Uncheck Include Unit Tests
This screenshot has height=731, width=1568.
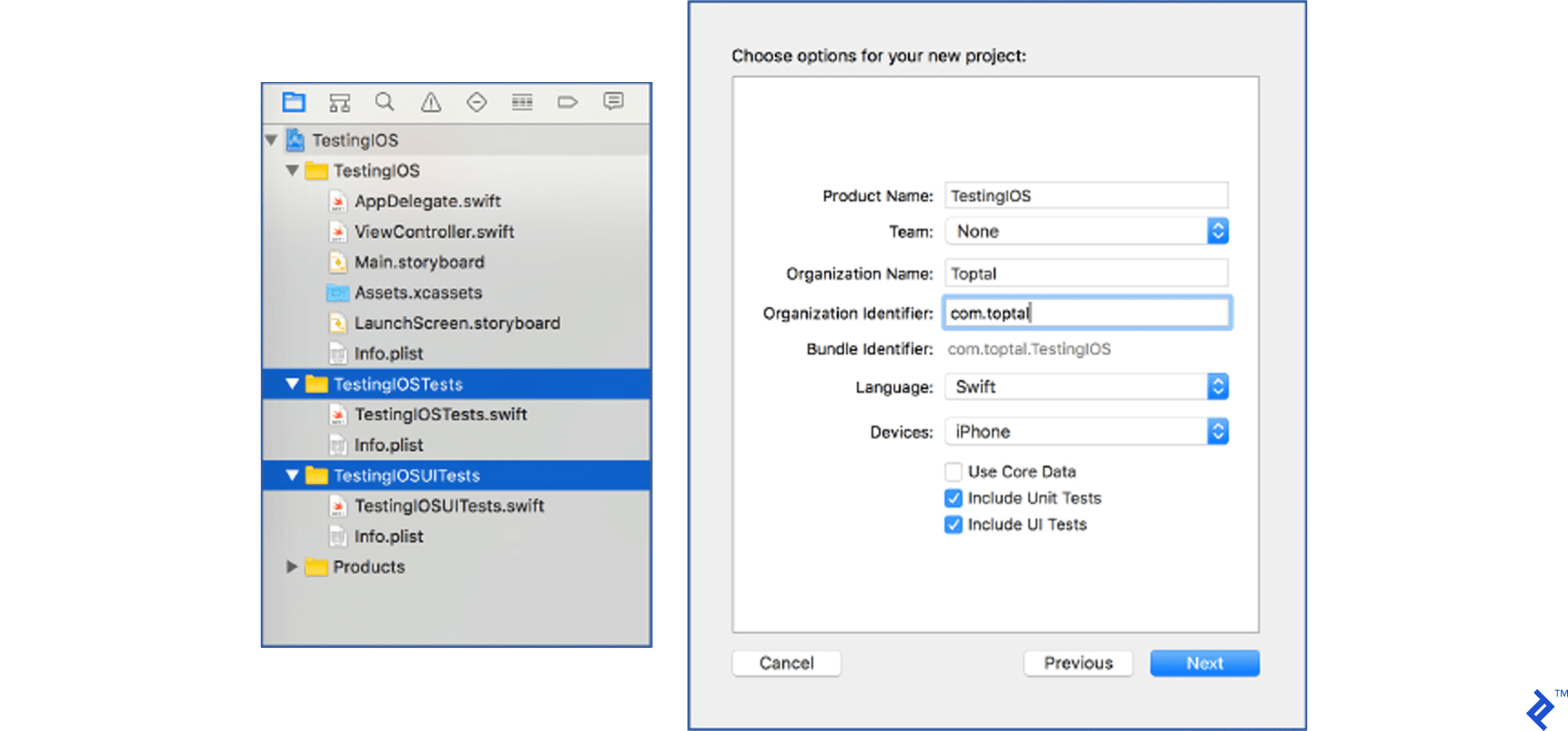point(954,499)
